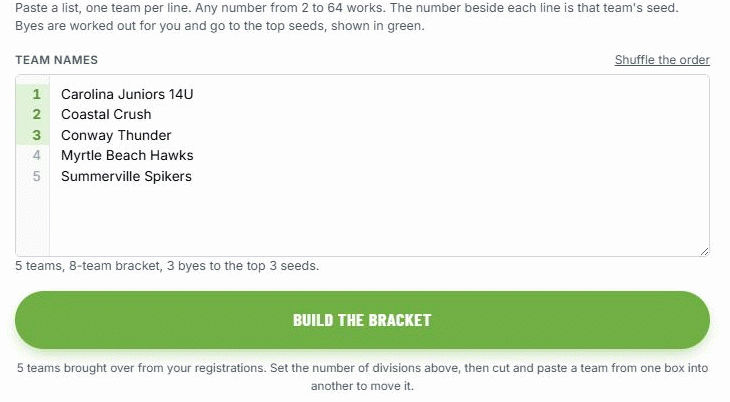Click the Byes are worked out sentence
Screen dimensions: 730x402
[x=220, y=26]
